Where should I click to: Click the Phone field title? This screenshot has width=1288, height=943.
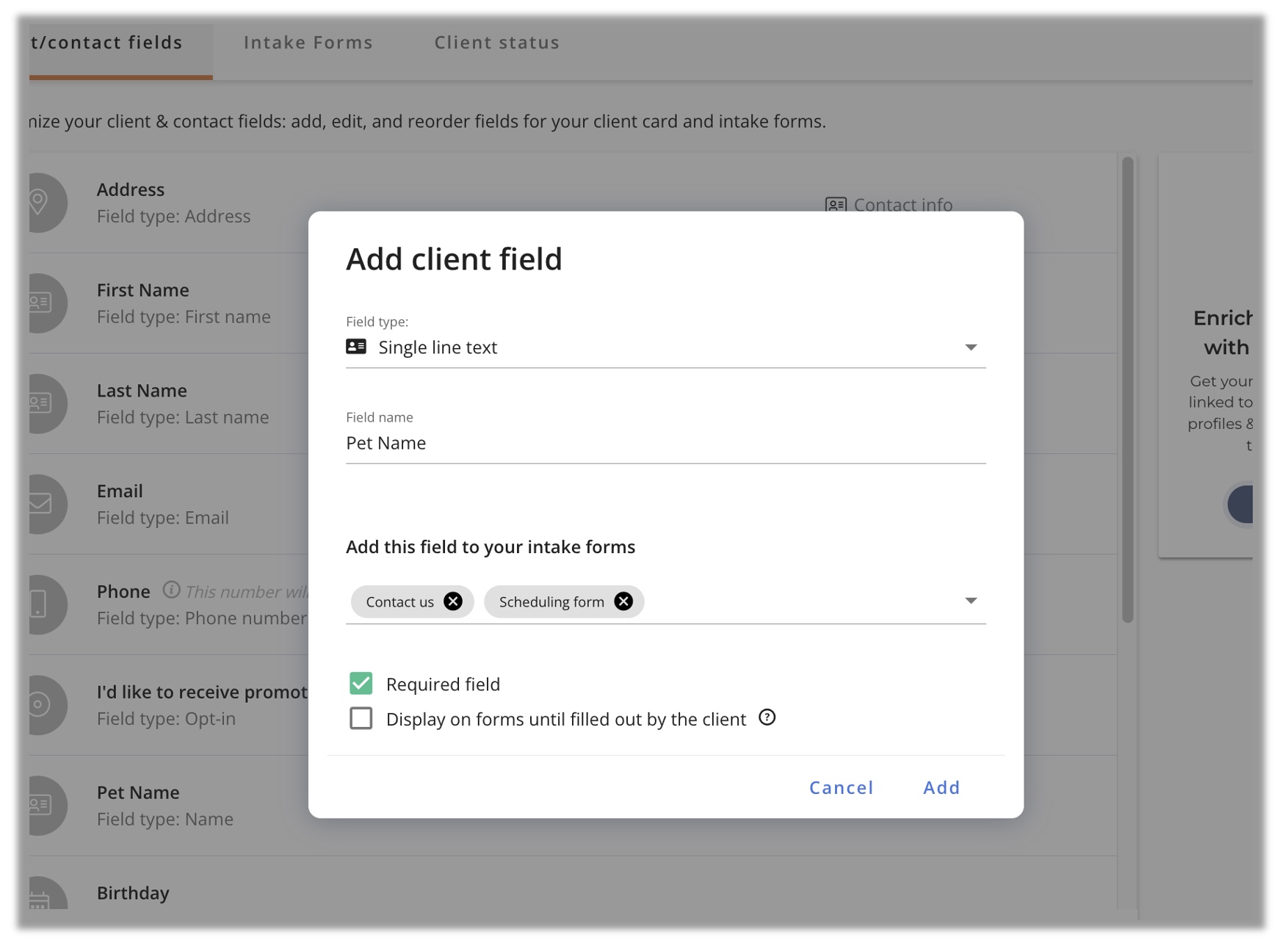pos(123,591)
